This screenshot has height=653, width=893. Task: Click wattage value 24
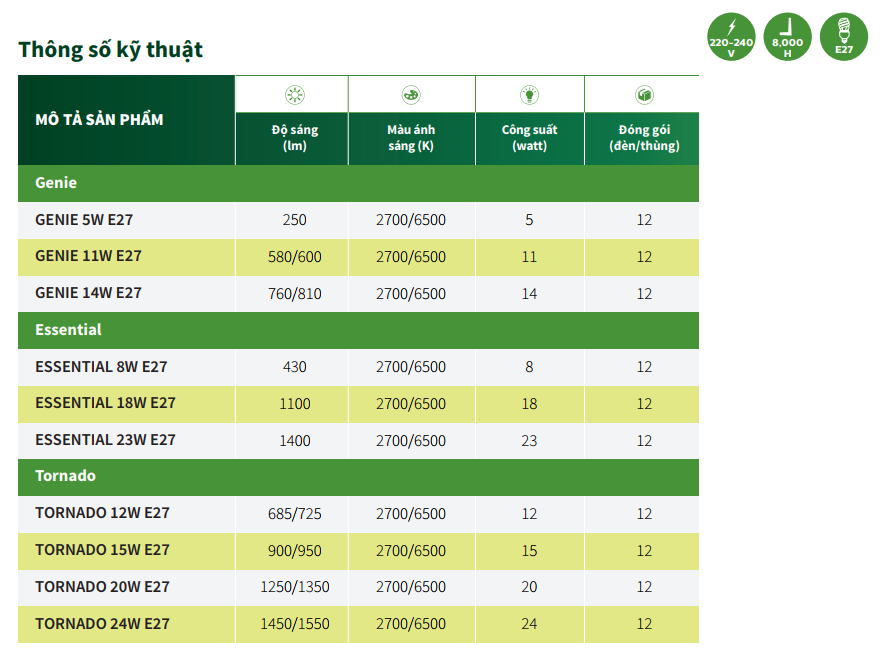(x=529, y=624)
